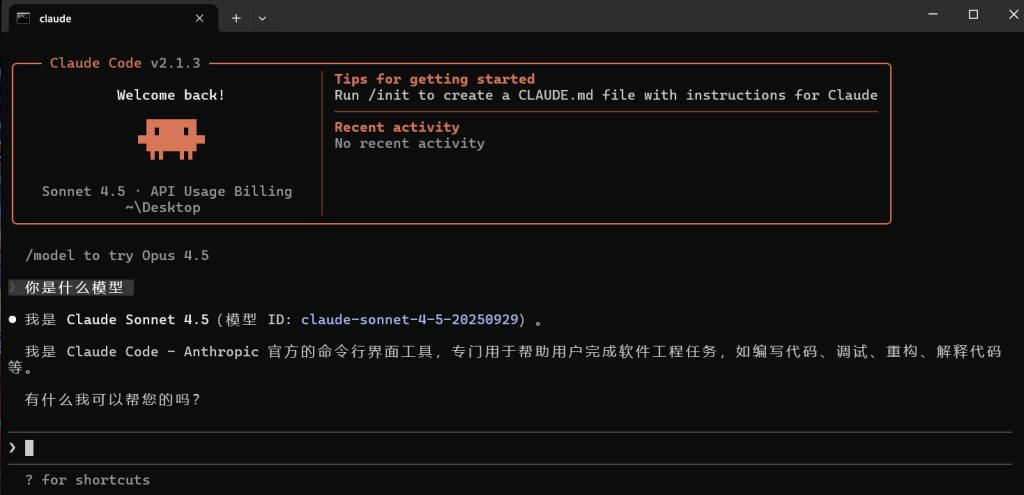Image resolution: width=1024 pixels, height=495 pixels.
Task: Click the "Sonnet 4.5 · API Usage Billing" text
Action: 167,191
